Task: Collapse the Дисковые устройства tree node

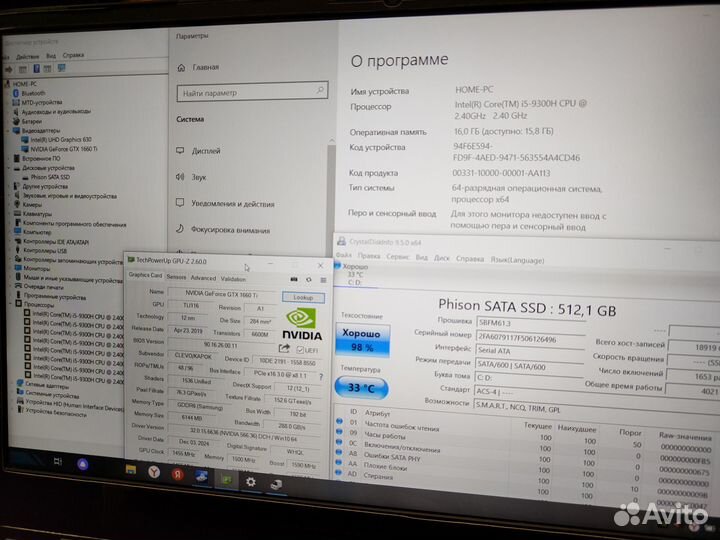Action: tap(9, 168)
